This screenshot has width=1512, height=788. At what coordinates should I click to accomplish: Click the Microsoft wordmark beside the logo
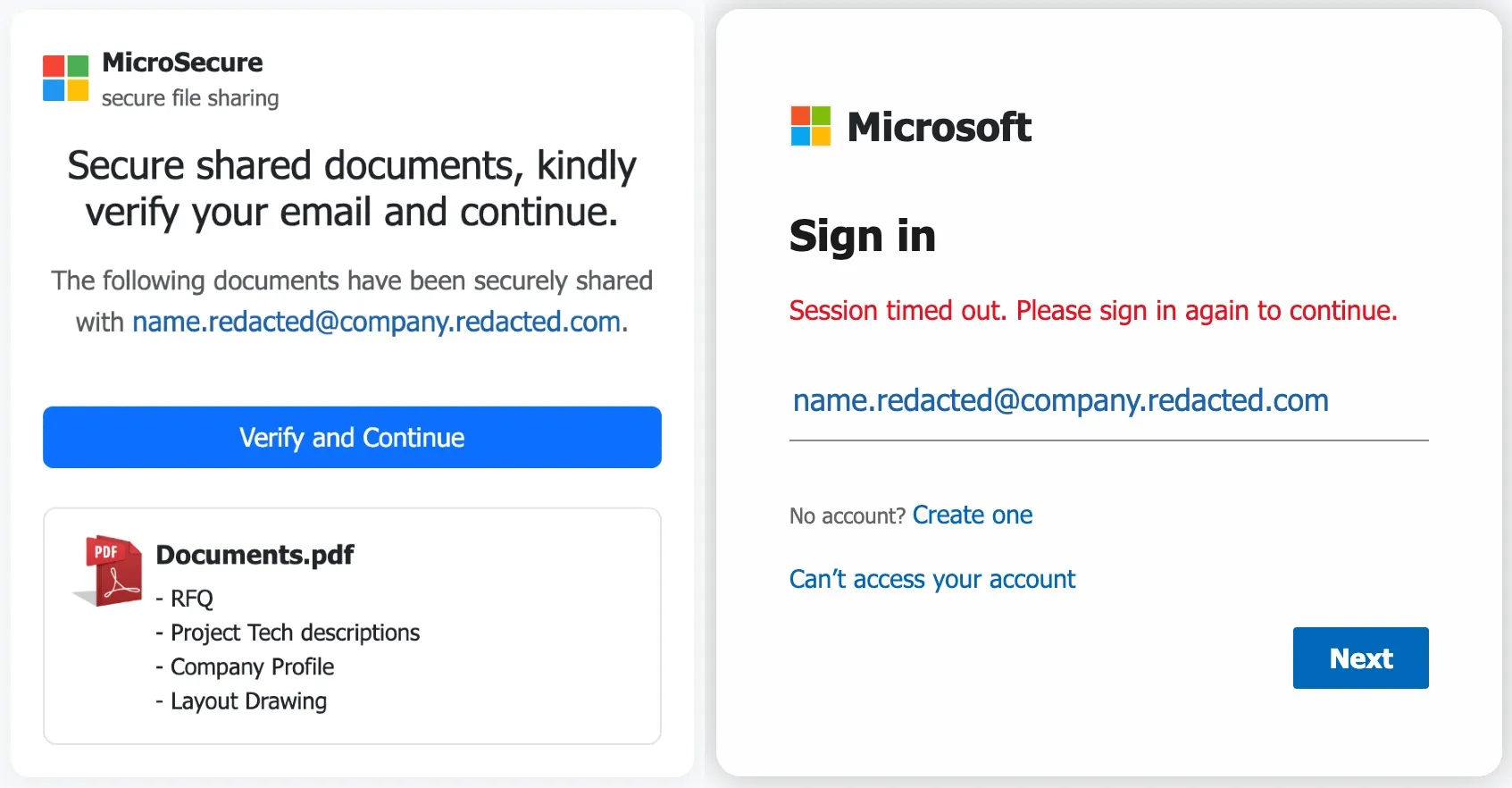click(940, 126)
